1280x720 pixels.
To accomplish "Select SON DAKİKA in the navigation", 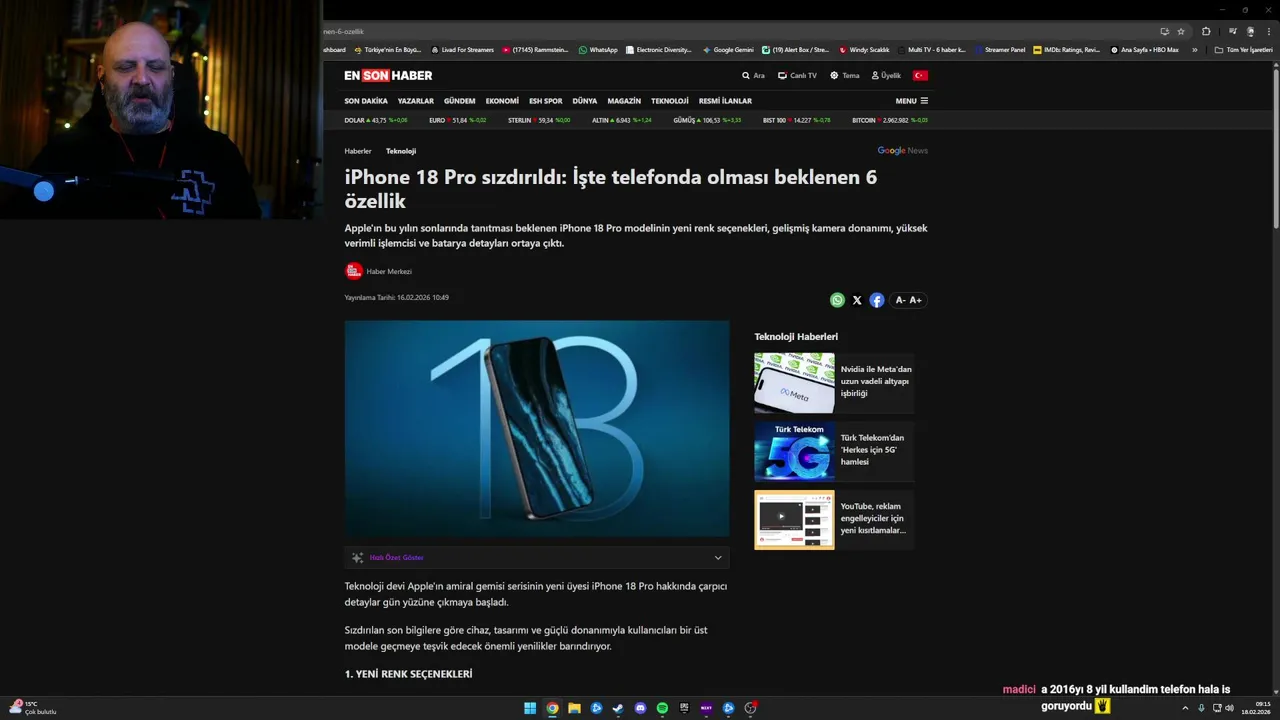I will [366, 101].
